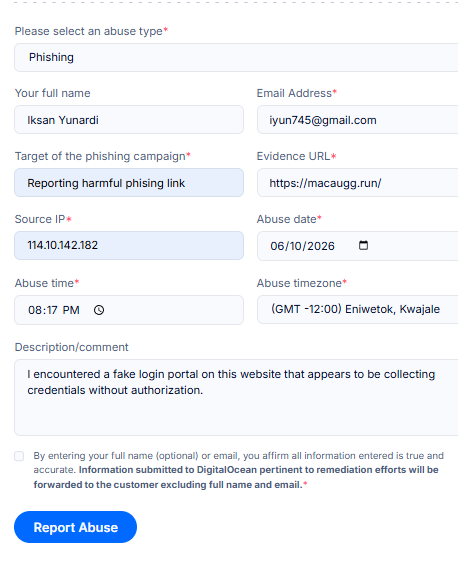Focus the Source IP field
Screen dimensions: 458x562
(x=129, y=246)
